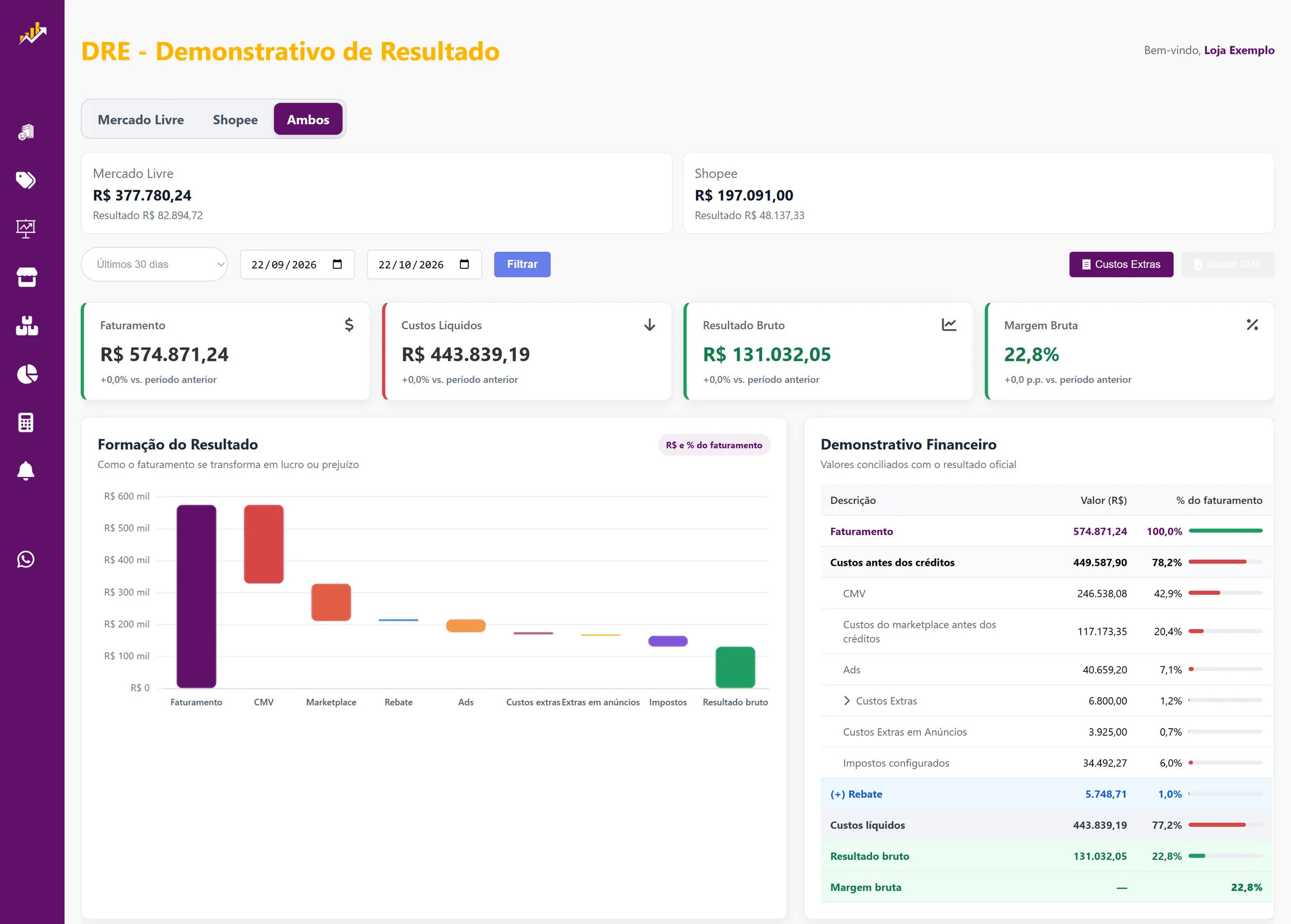Click the start date field 22/09/2026
Screen dimensions: 1291x924
[297, 264]
